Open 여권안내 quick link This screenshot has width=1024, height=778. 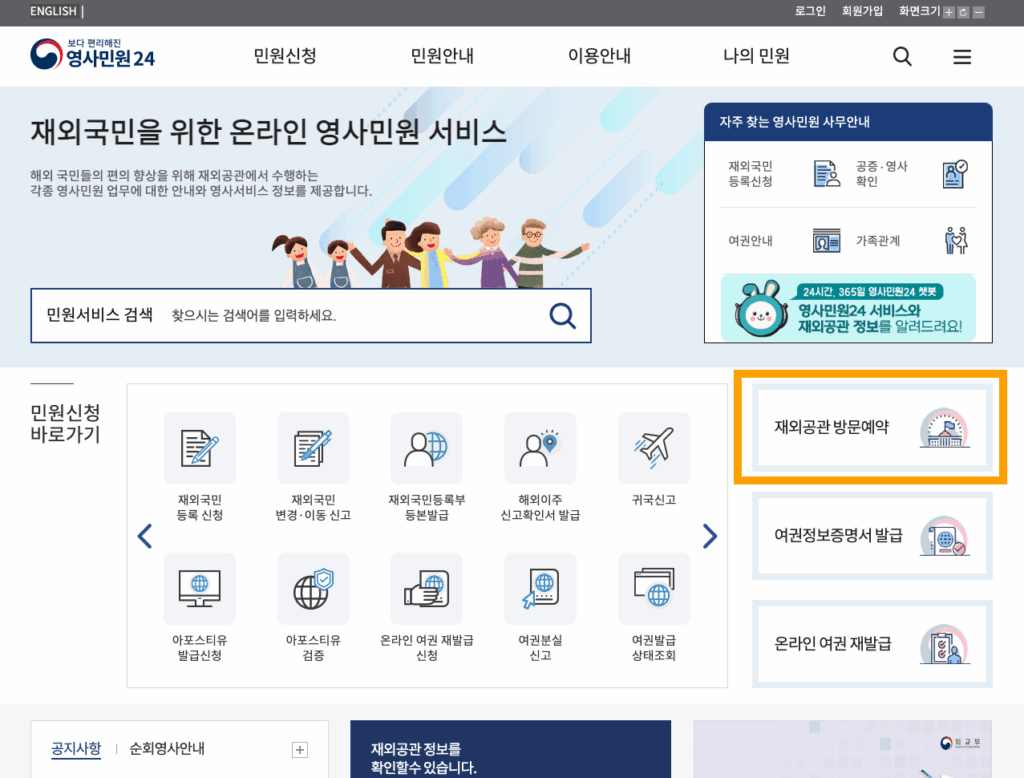tap(784, 241)
